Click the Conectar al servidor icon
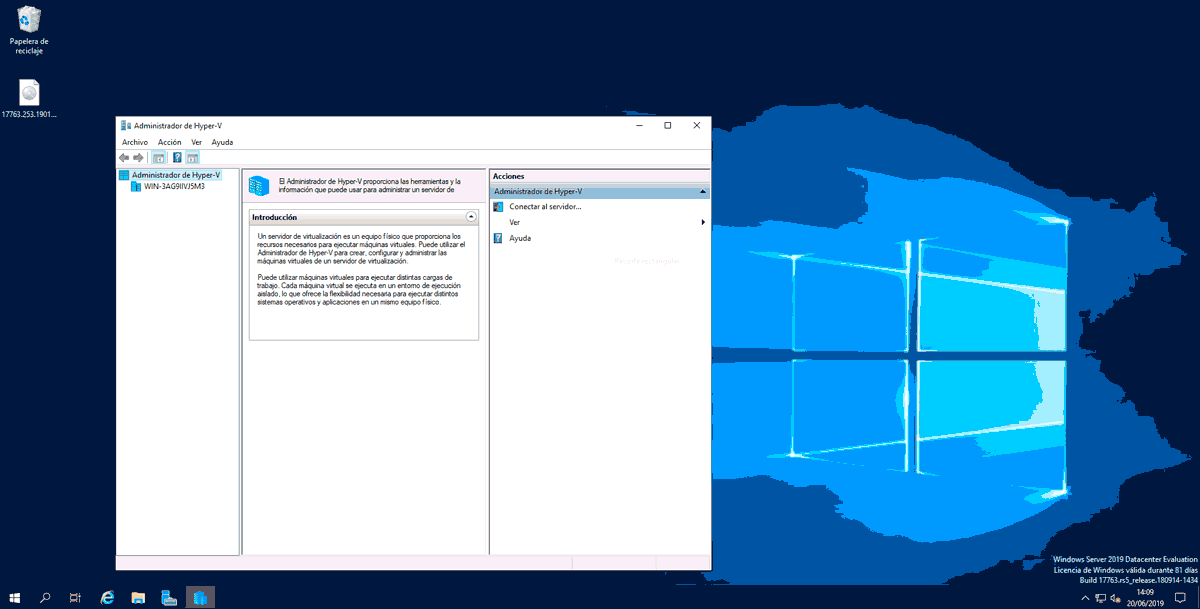 [x=498, y=207]
